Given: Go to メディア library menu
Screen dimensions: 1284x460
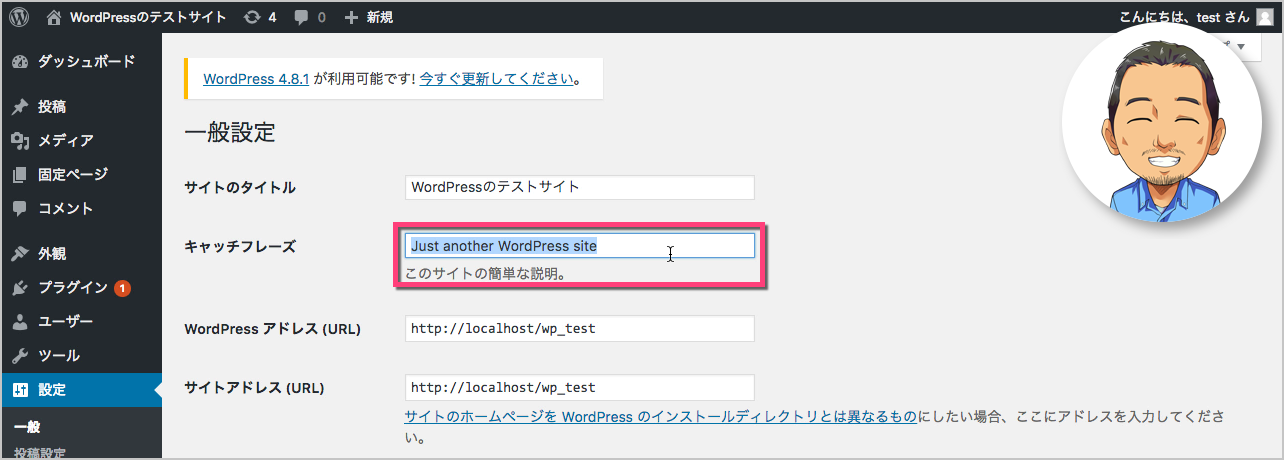Looking at the screenshot, I should 66,141.
